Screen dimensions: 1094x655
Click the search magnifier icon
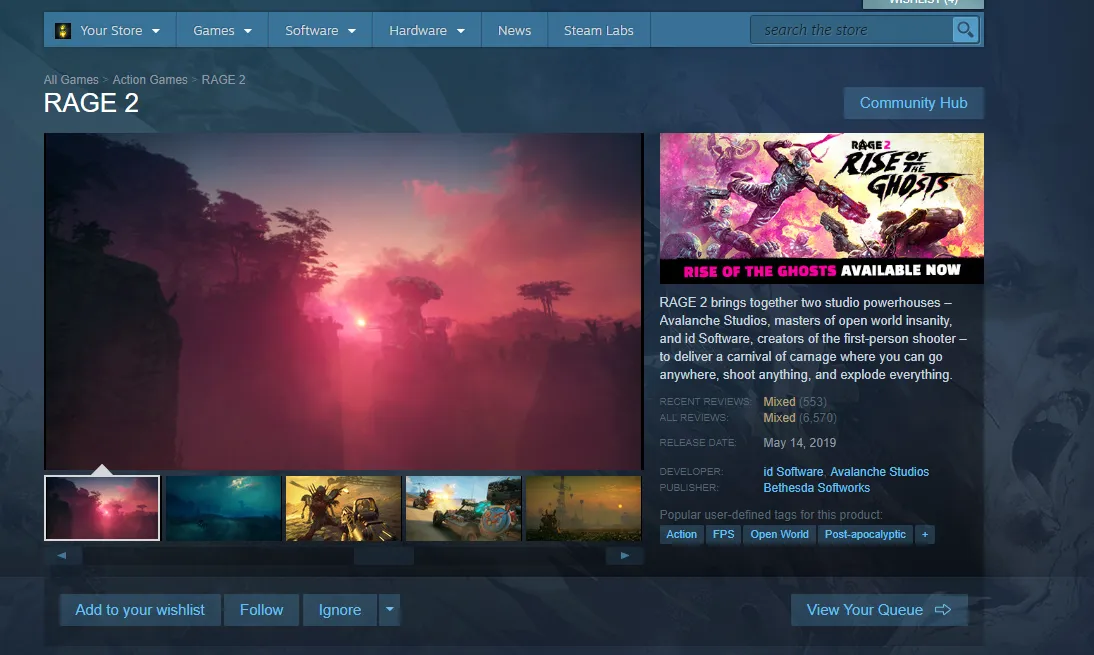pyautogui.click(x=965, y=30)
